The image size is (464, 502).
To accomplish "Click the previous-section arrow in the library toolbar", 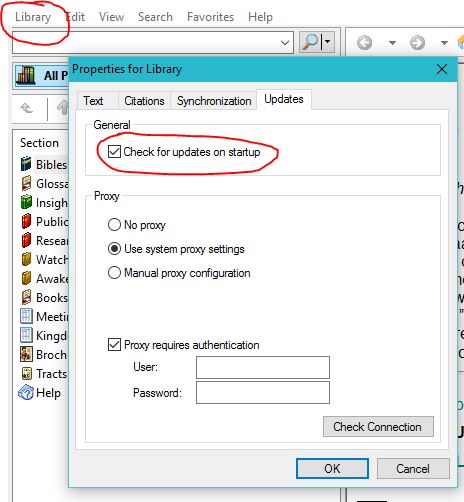I will coord(27,108).
